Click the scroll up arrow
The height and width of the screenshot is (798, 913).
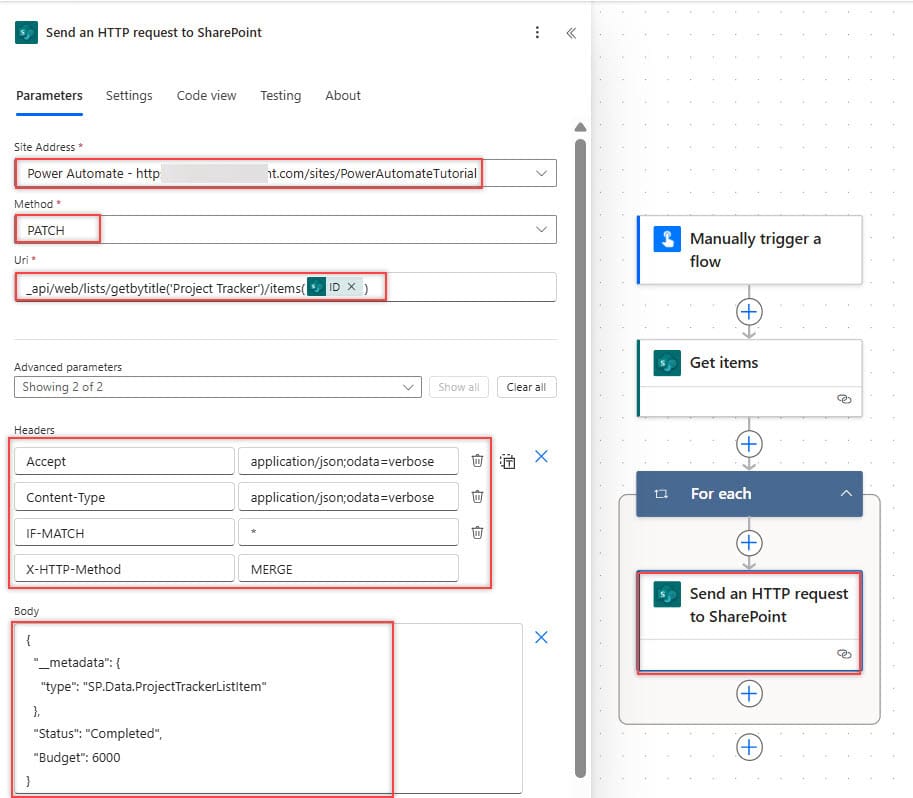(x=581, y=127)
